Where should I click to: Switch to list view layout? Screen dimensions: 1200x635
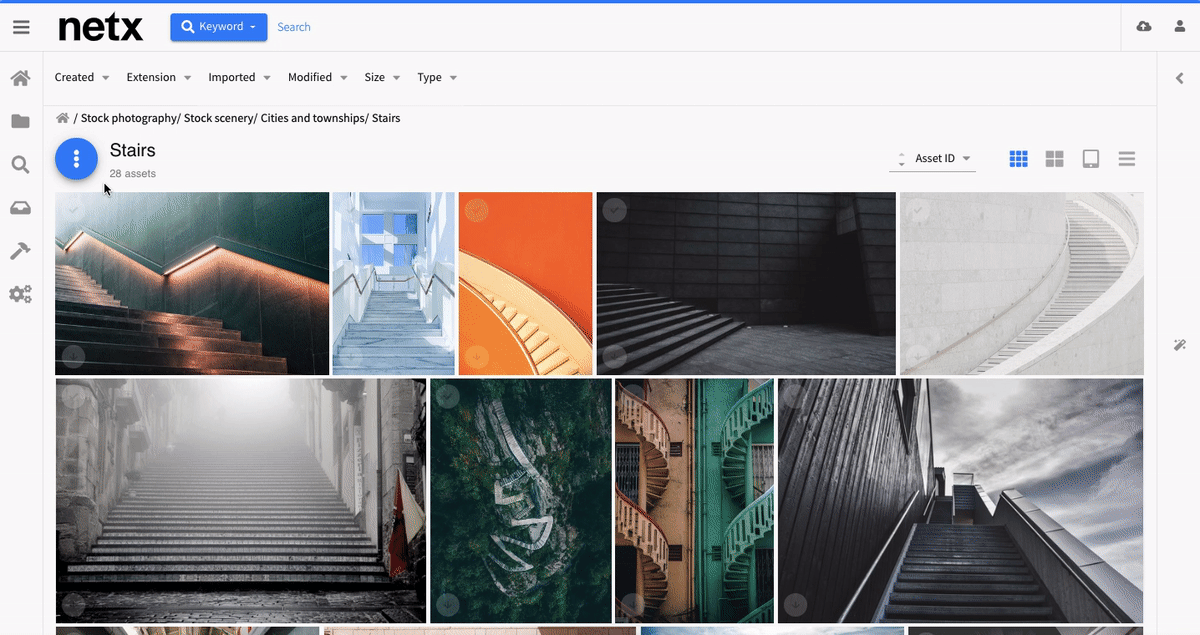1127,159
